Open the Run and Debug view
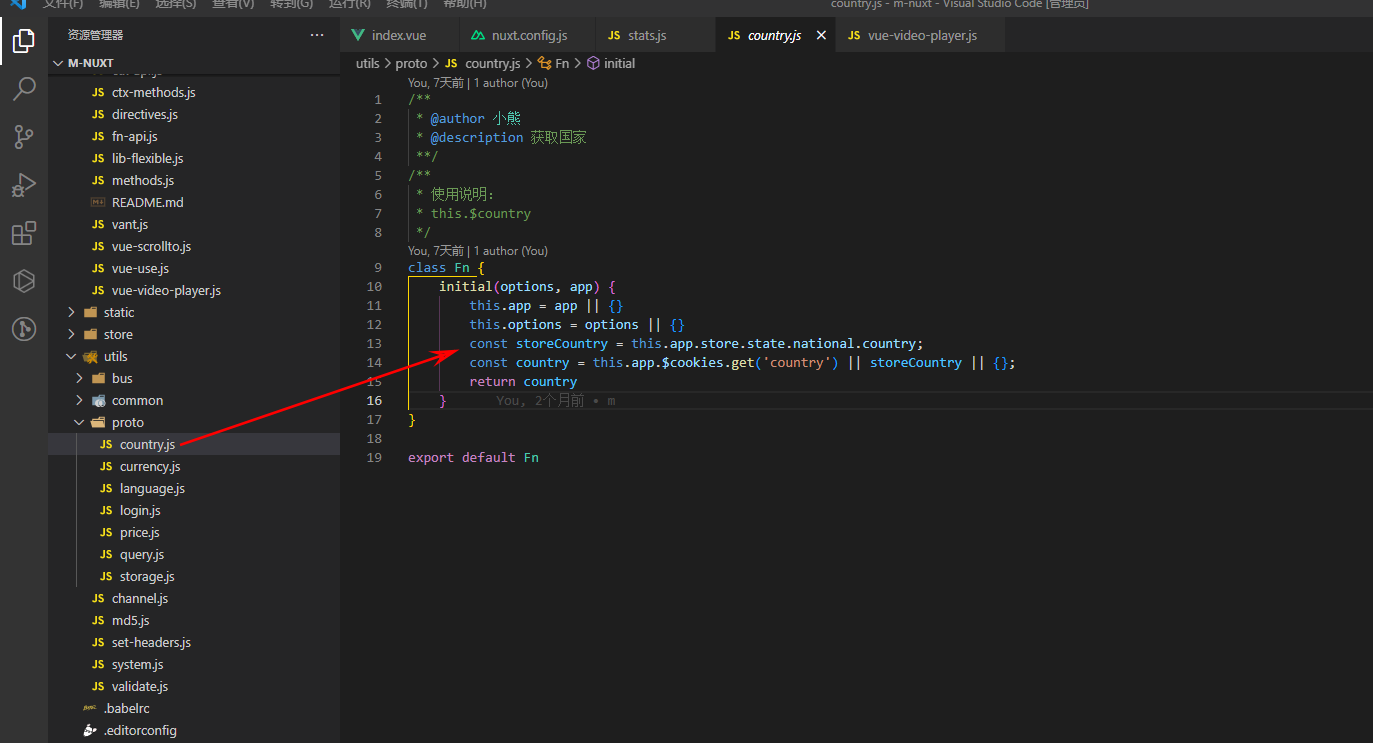The height and width of the screenshot is (743, 1373). click(23, 185)
